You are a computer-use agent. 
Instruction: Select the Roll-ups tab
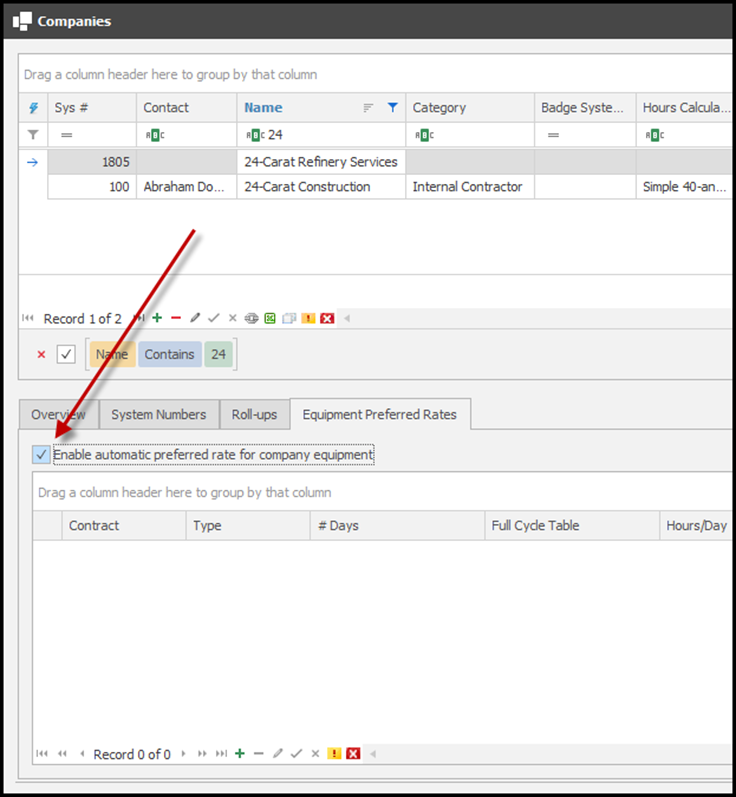tap(254, 414)
